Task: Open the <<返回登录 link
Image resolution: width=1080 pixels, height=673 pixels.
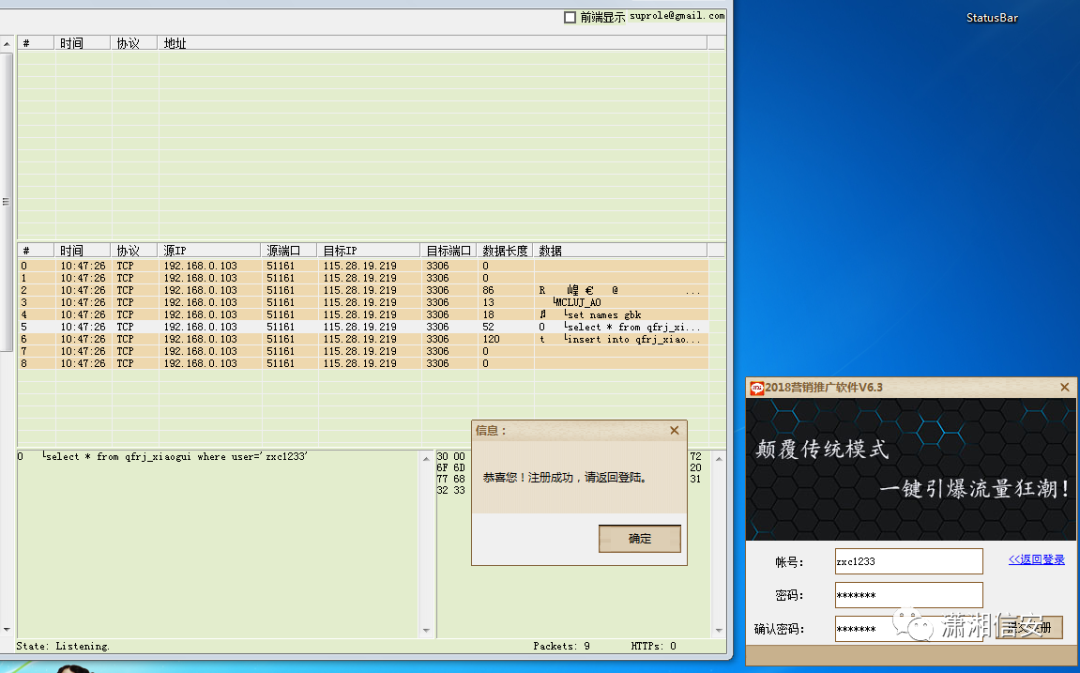Action: [x=1036, y=559]
